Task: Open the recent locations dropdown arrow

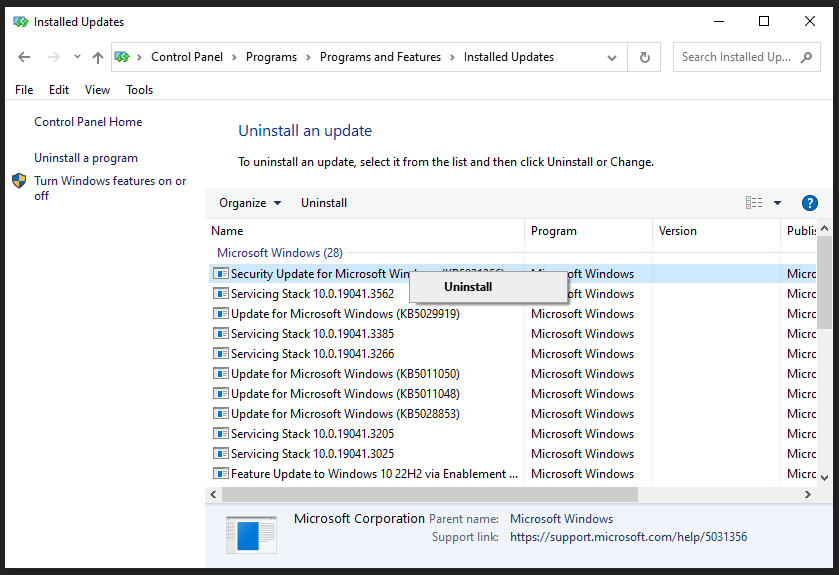Action: [x=77, y=58]
